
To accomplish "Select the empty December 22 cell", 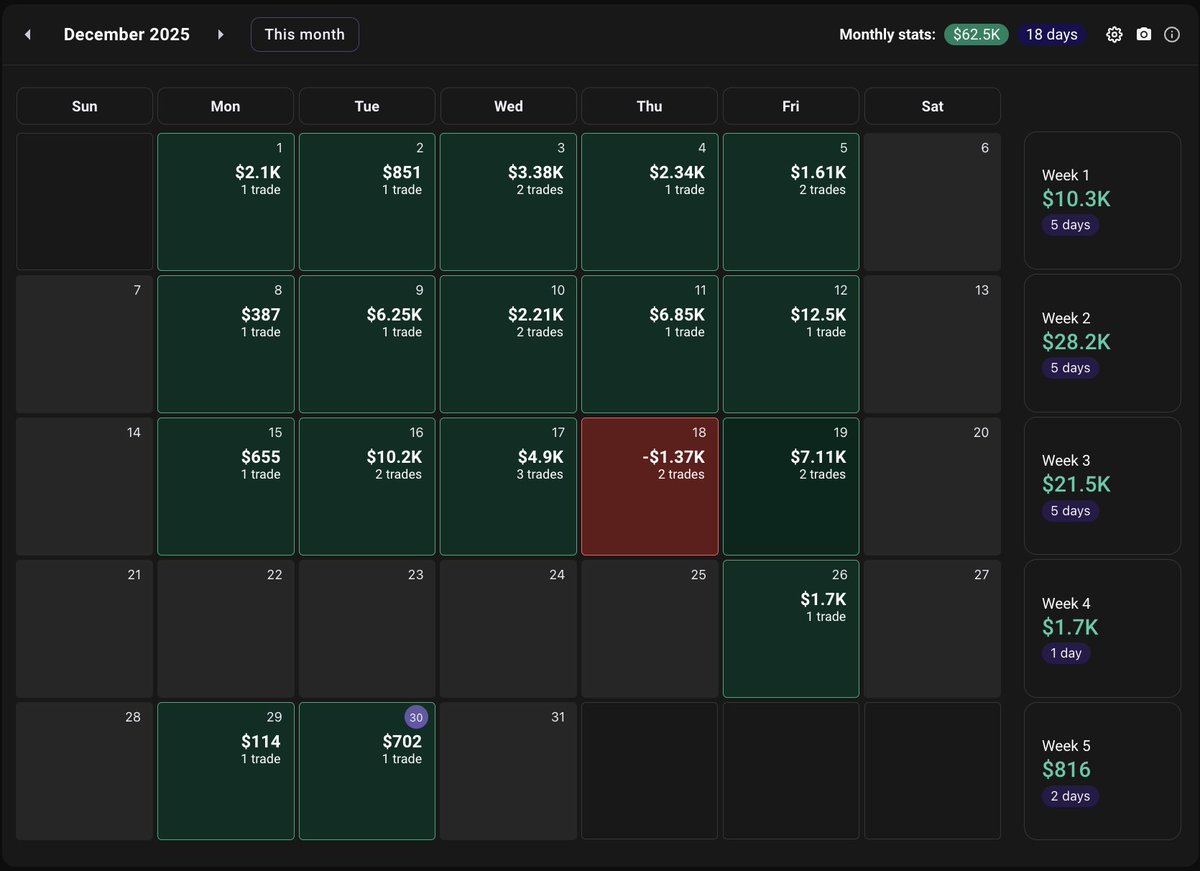I will click(x=226, y=629).
